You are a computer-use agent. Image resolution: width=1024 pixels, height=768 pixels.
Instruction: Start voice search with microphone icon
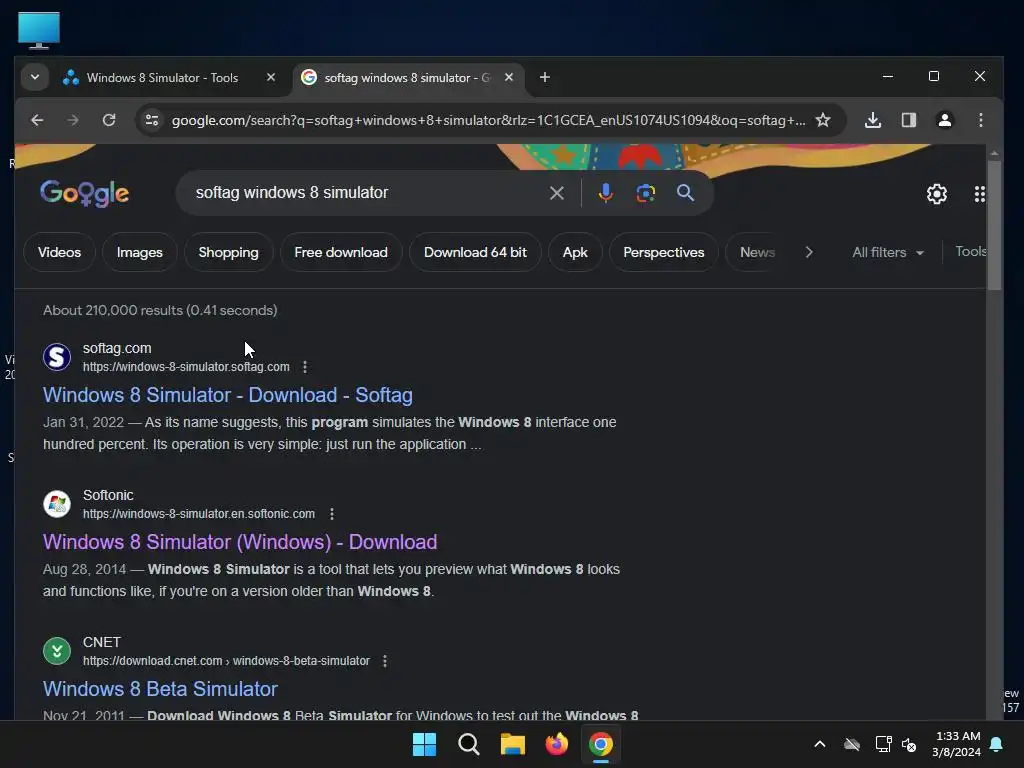click(605, 193)
